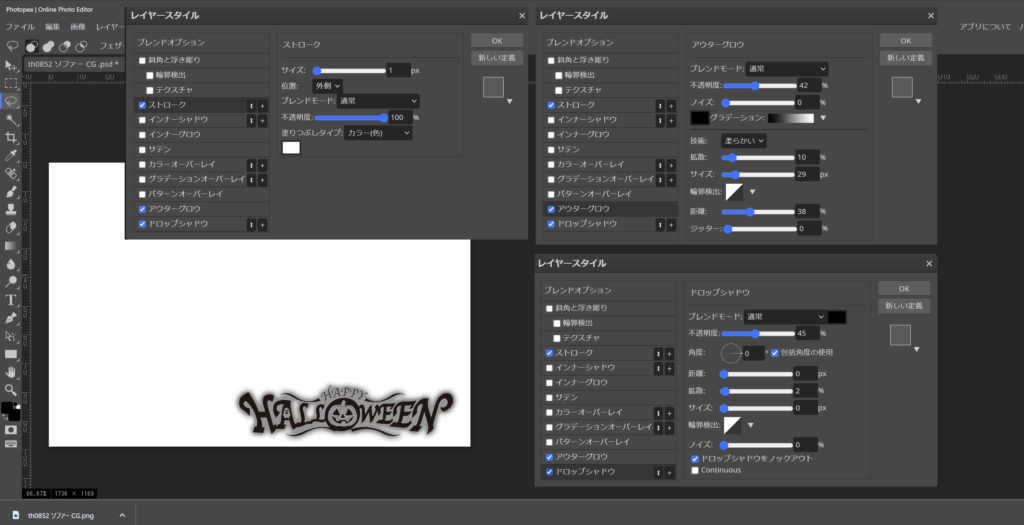Click 新しい定義 in the Drop Shadow dialog
1024x525 pixels.
pos(903,305)
